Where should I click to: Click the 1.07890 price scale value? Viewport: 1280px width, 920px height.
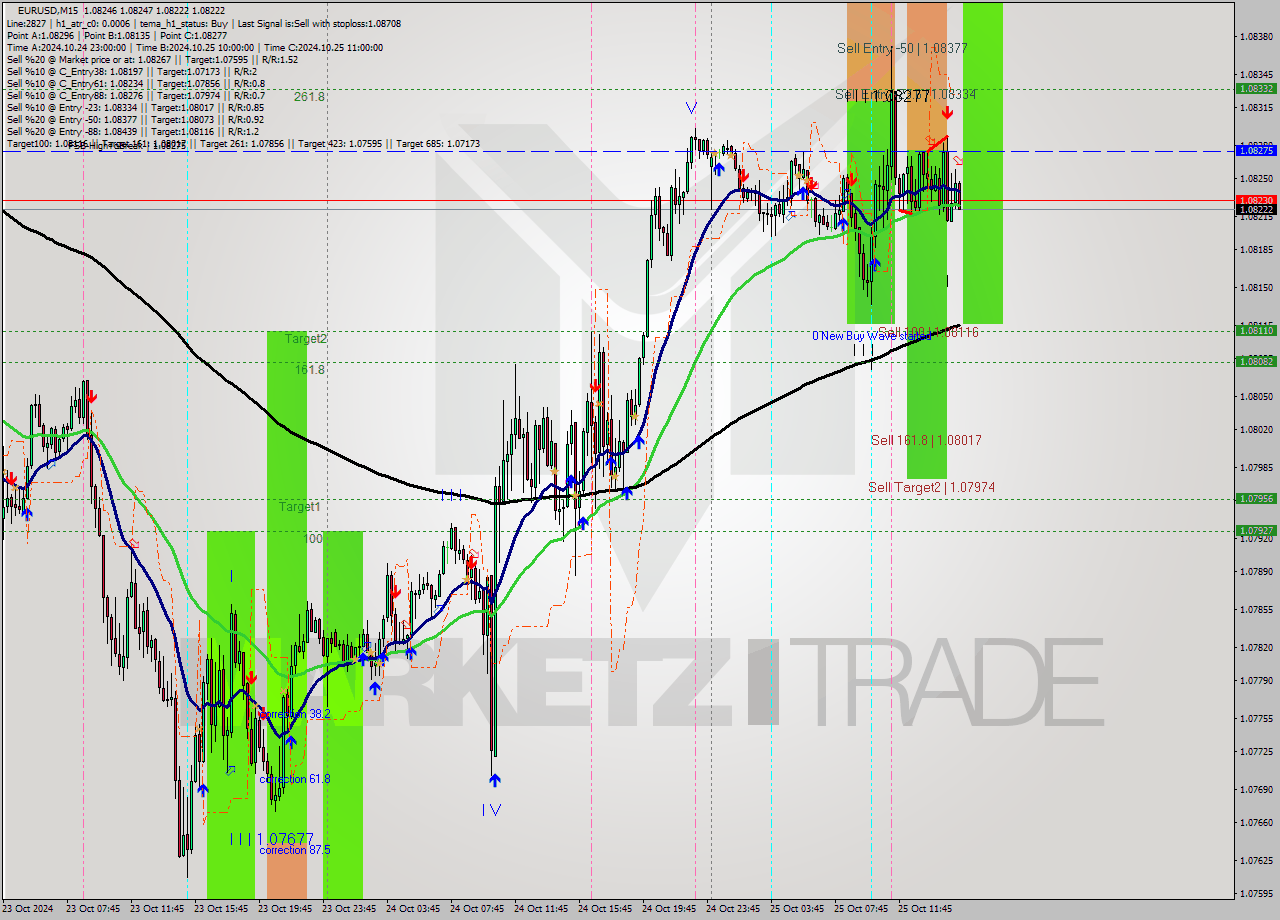[1256, 571]
